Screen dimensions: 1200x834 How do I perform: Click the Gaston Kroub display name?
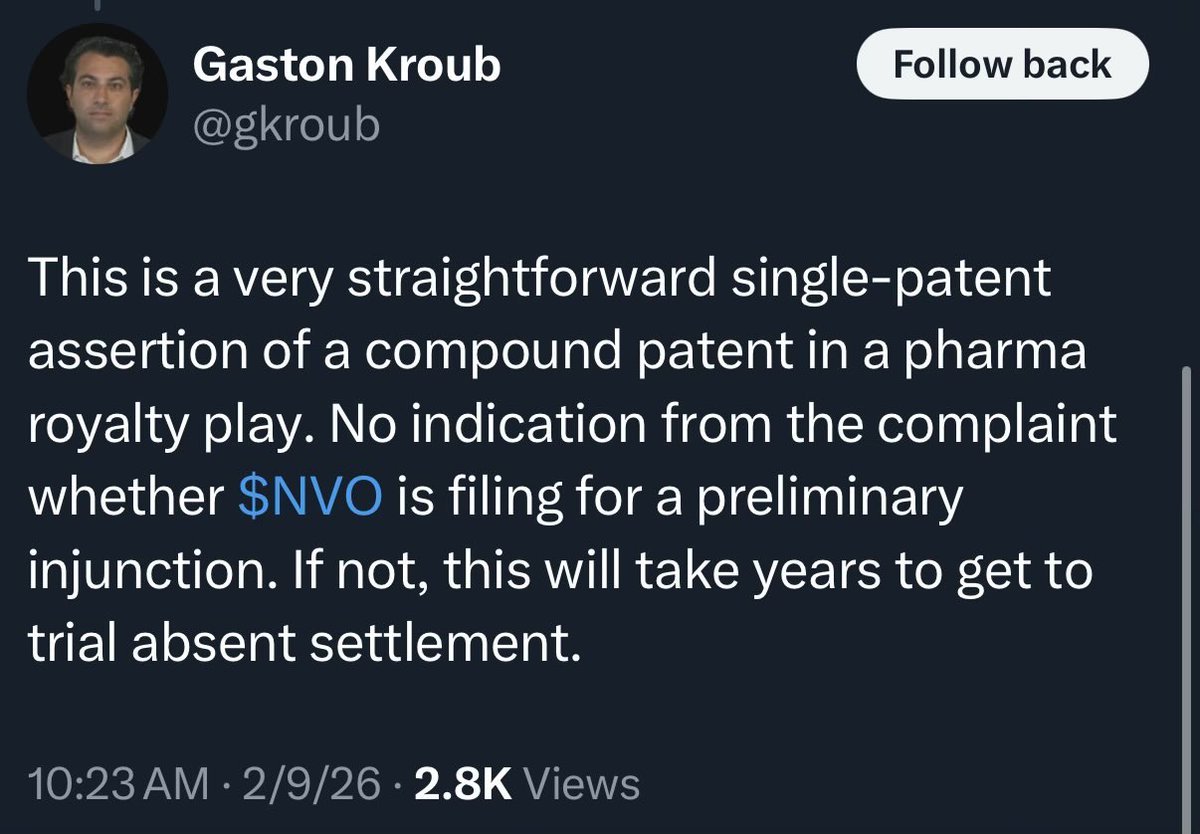tap(346, 66)
